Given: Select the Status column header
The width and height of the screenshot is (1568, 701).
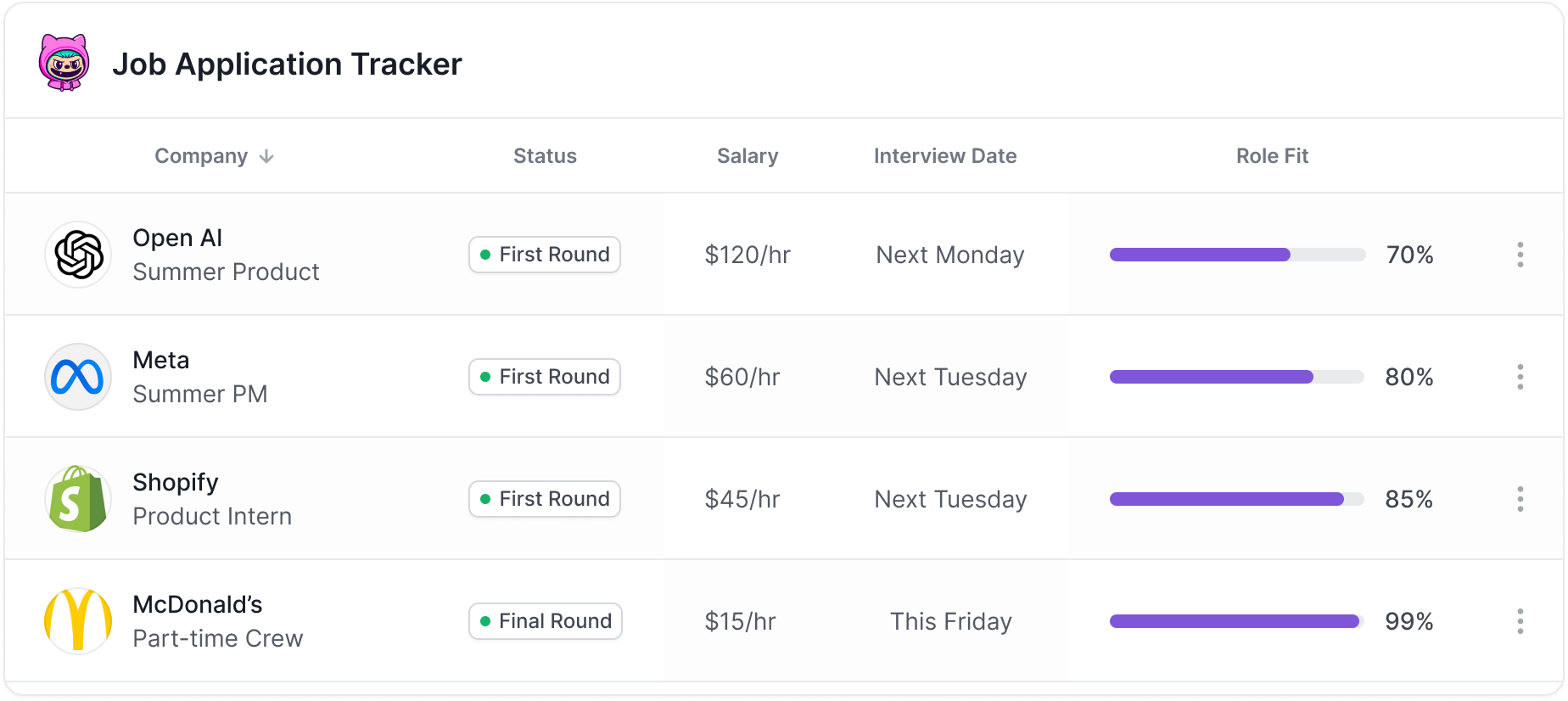Looking at the screenshot, I should click(545, 156).
